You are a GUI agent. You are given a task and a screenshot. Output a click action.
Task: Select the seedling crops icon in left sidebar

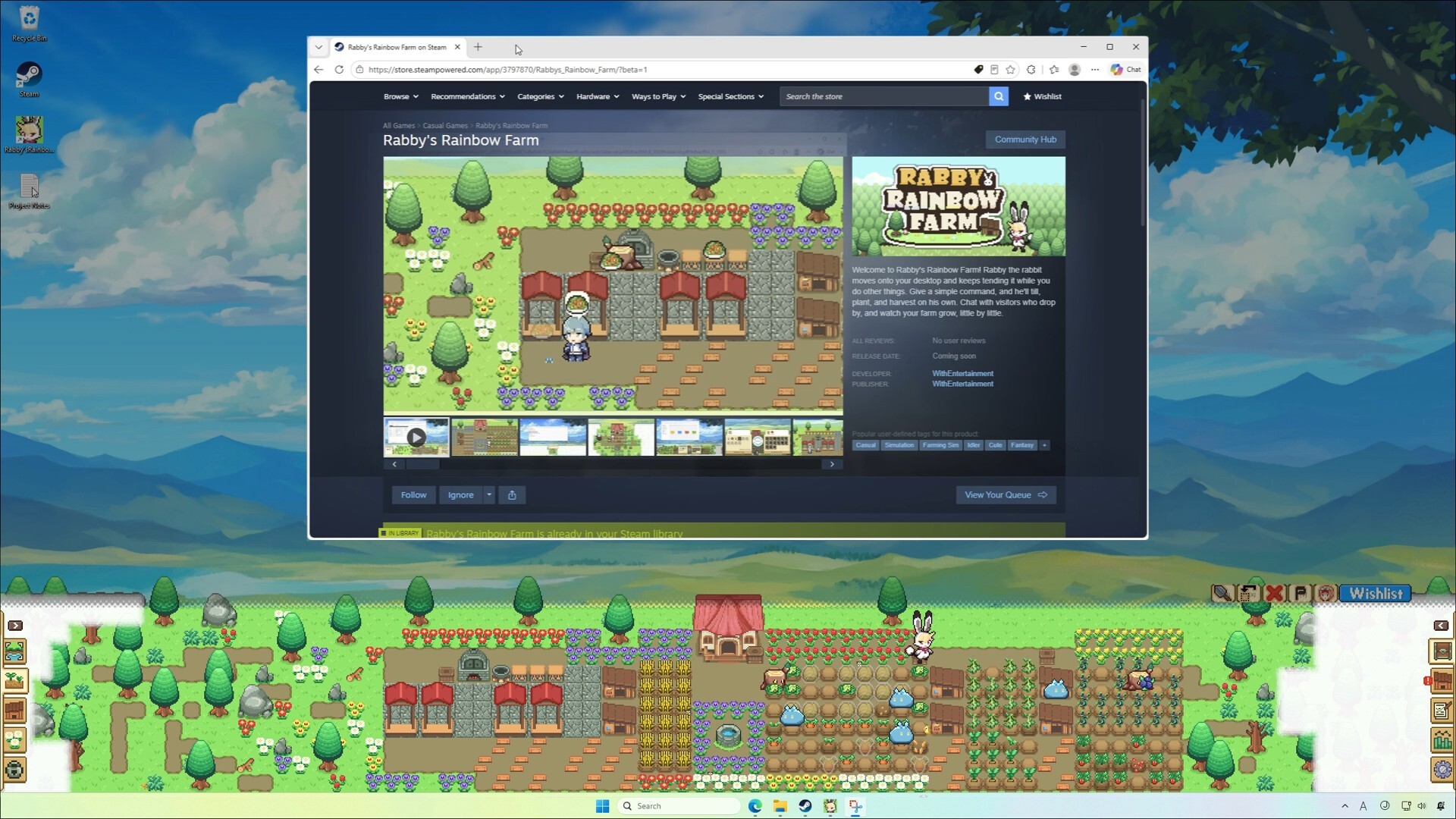tap(14, 680)
